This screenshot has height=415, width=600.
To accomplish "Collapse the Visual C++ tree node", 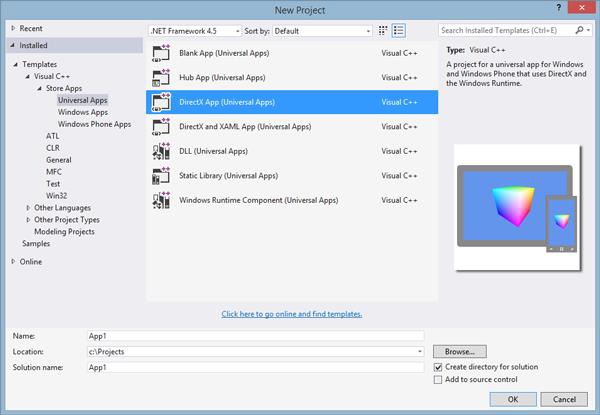I will pos(28,76).
